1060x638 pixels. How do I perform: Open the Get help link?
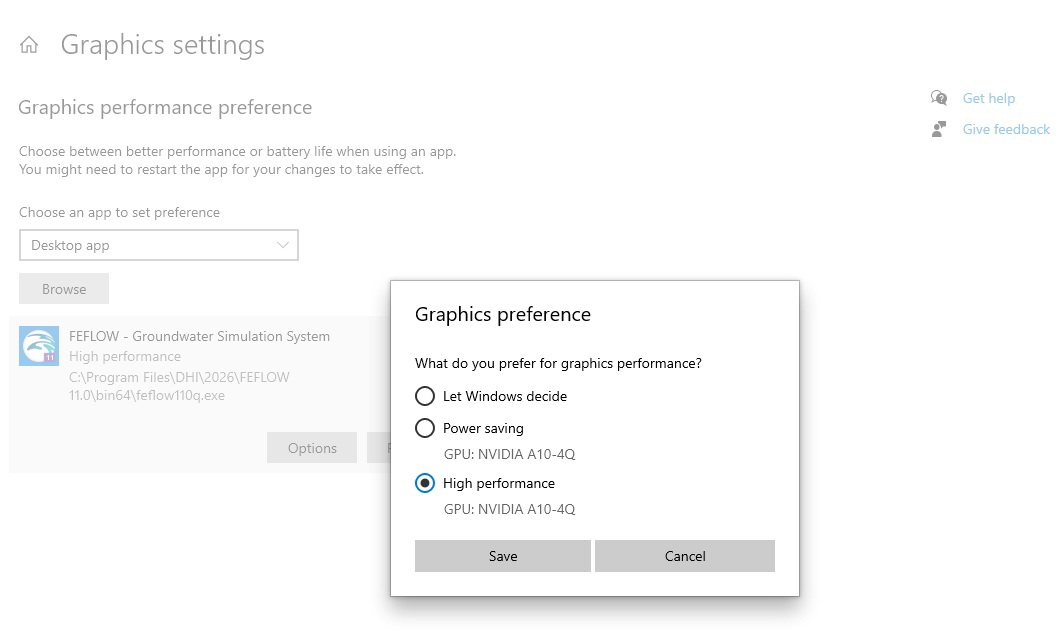(x=988, y=98)
